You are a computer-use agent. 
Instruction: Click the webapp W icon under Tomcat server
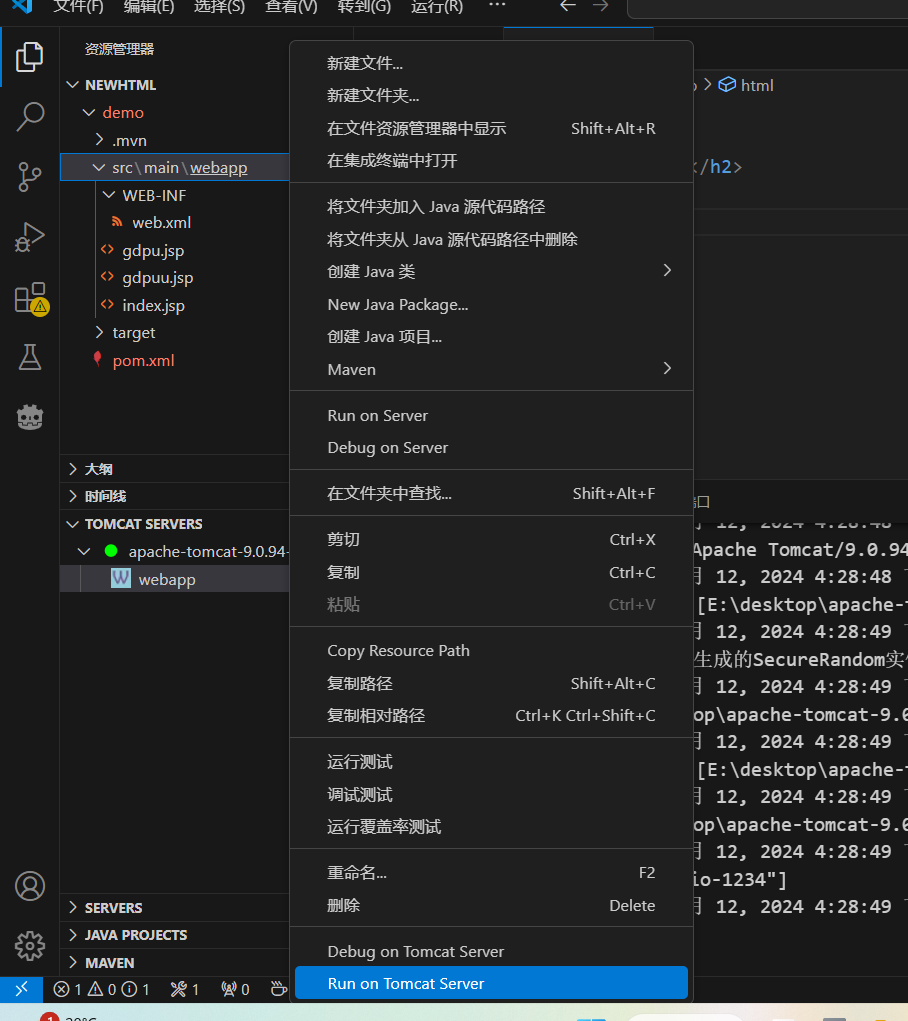121,578
